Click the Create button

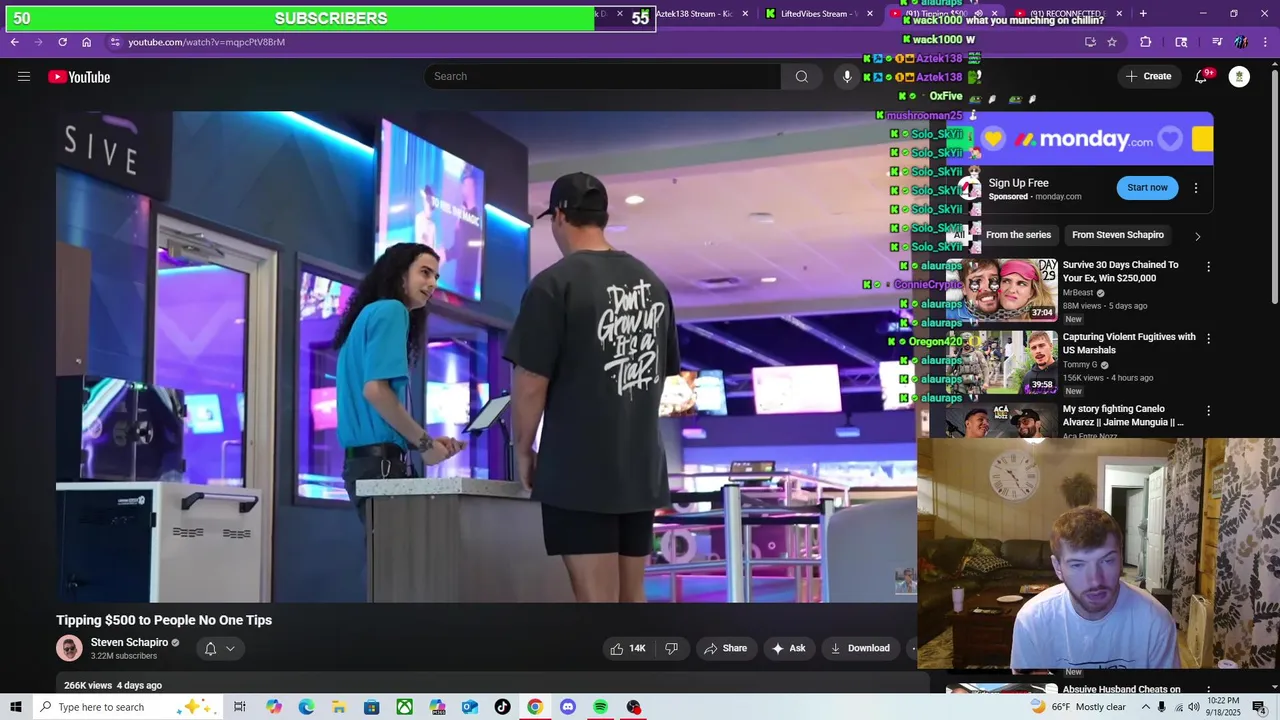pos(1148,77)
